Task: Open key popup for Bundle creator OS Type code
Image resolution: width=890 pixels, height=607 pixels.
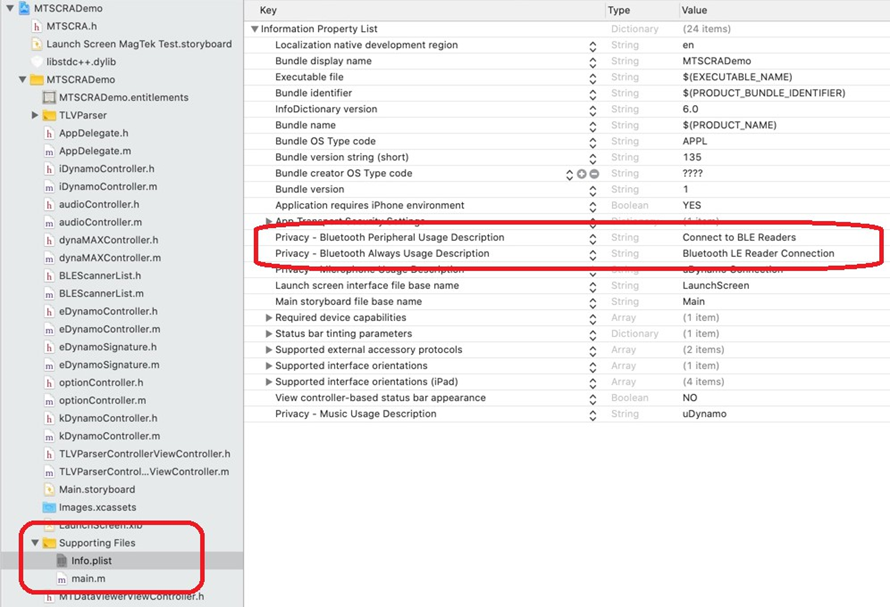Action: coord(569,174)
